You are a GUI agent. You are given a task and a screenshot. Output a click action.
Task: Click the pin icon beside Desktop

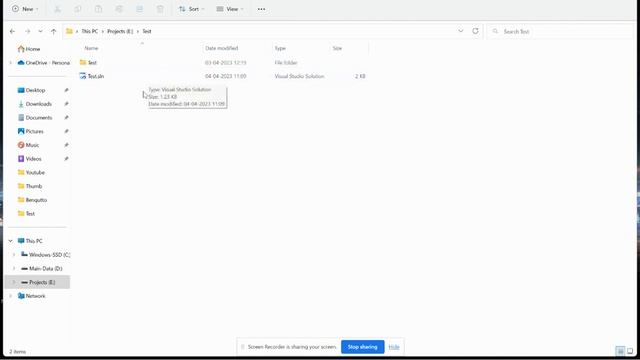66,90
